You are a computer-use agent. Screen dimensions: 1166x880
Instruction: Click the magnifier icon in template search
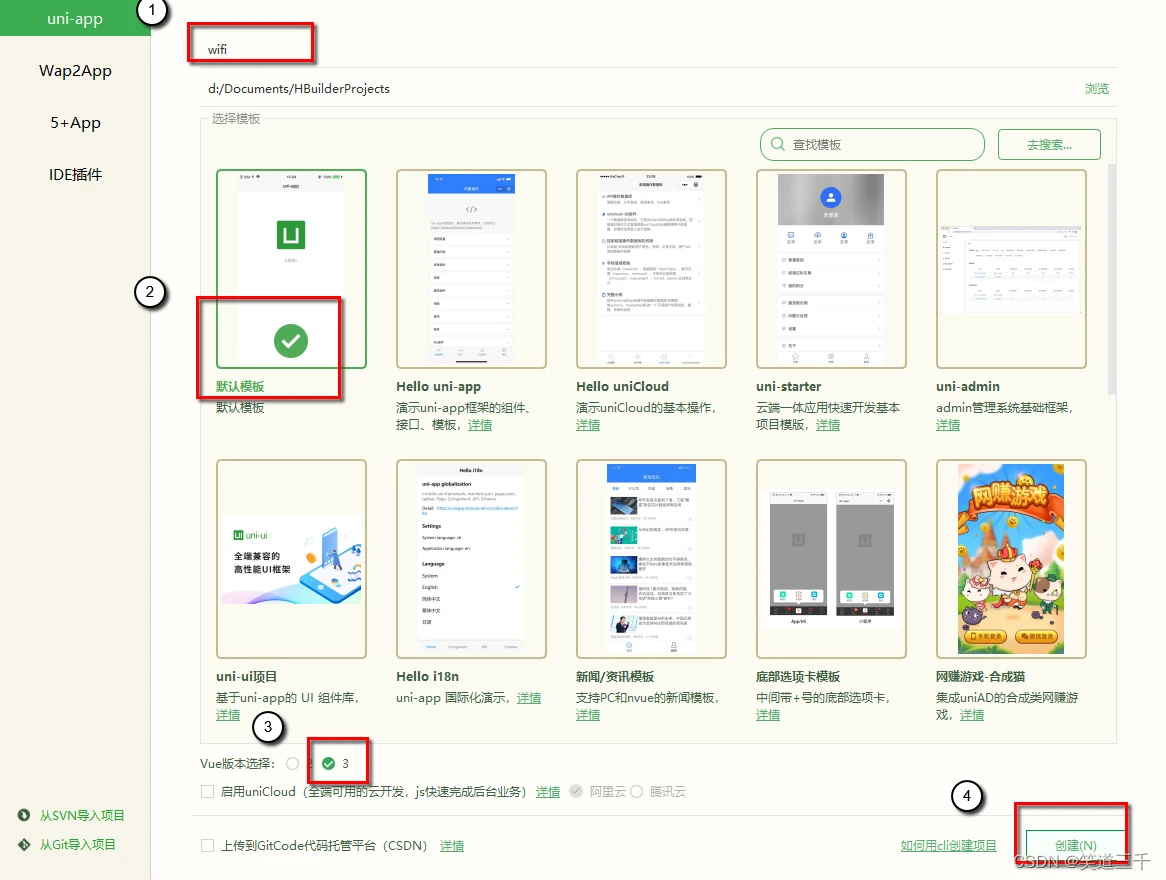777,144
